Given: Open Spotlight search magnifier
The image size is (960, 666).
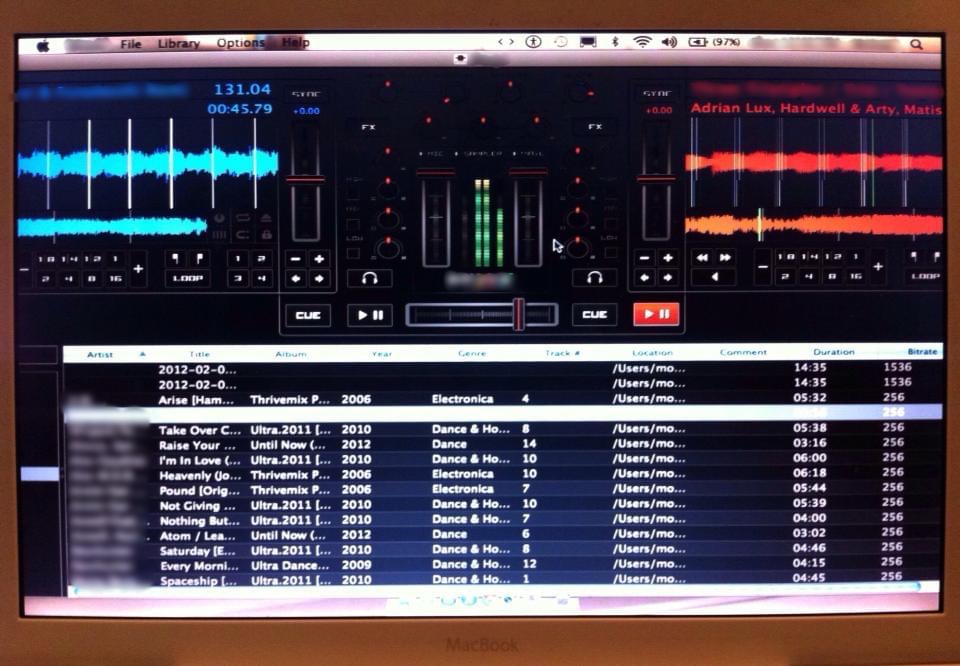Looking at the screenshot, I should (x=916, y=44).
